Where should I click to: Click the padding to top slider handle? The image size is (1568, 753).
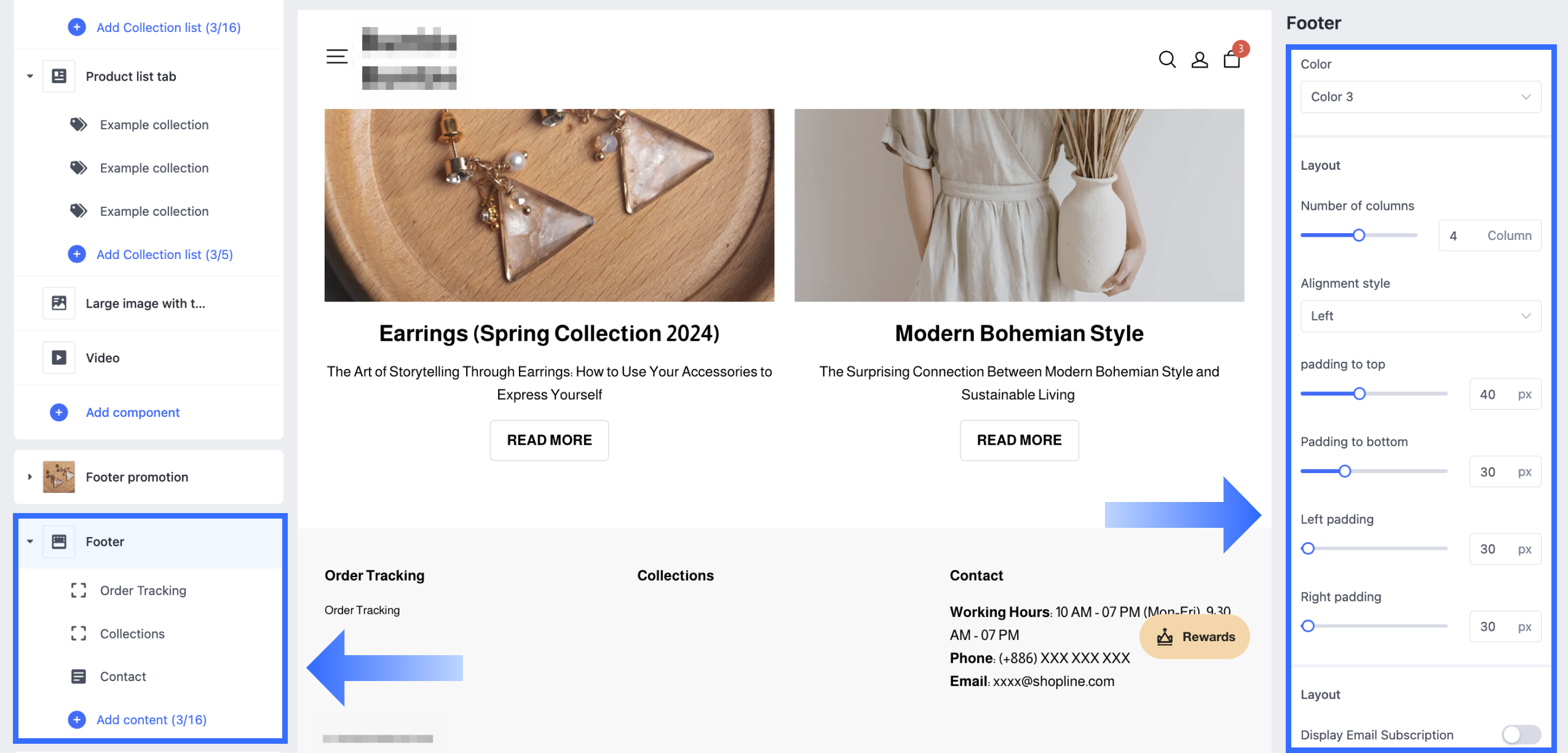[1360, 394]
